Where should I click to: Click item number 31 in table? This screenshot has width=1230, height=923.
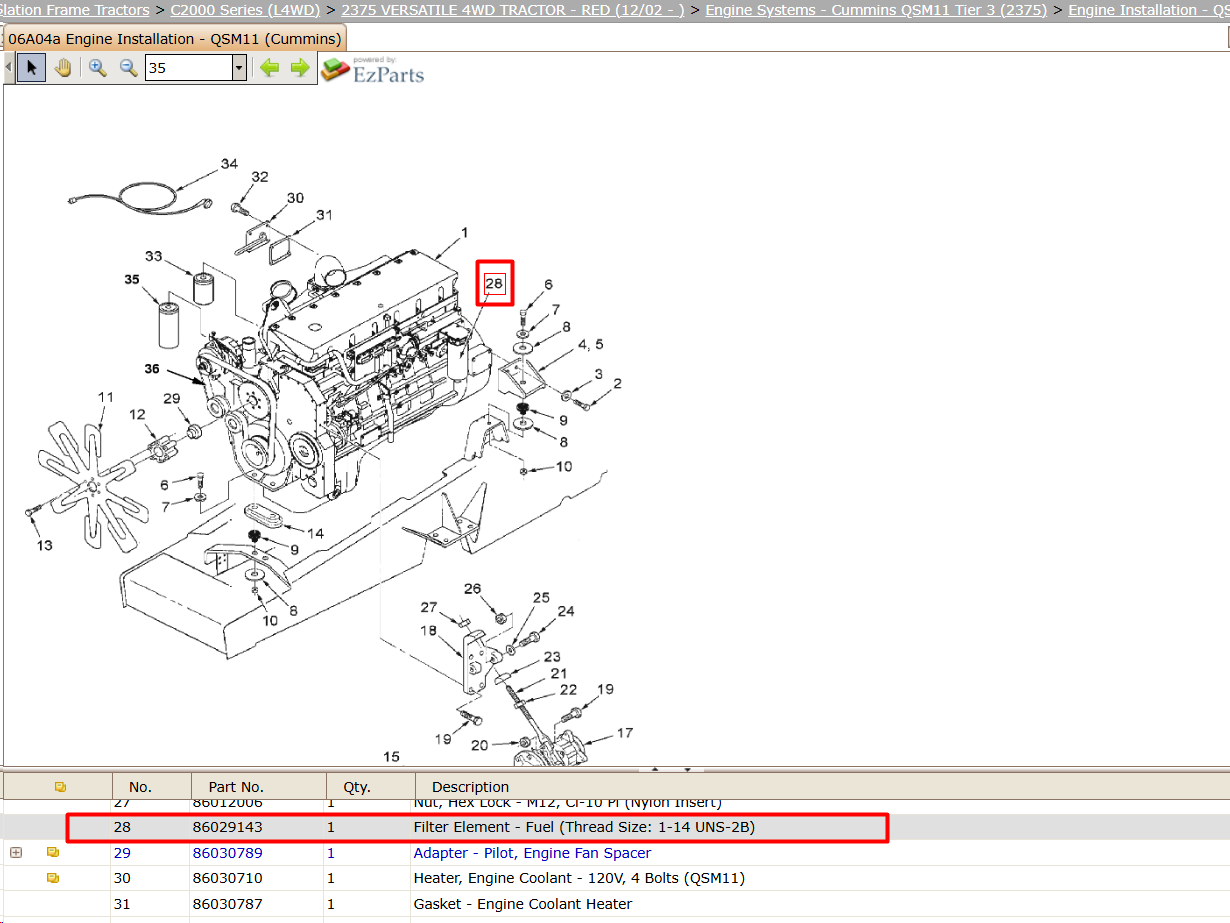122,904
